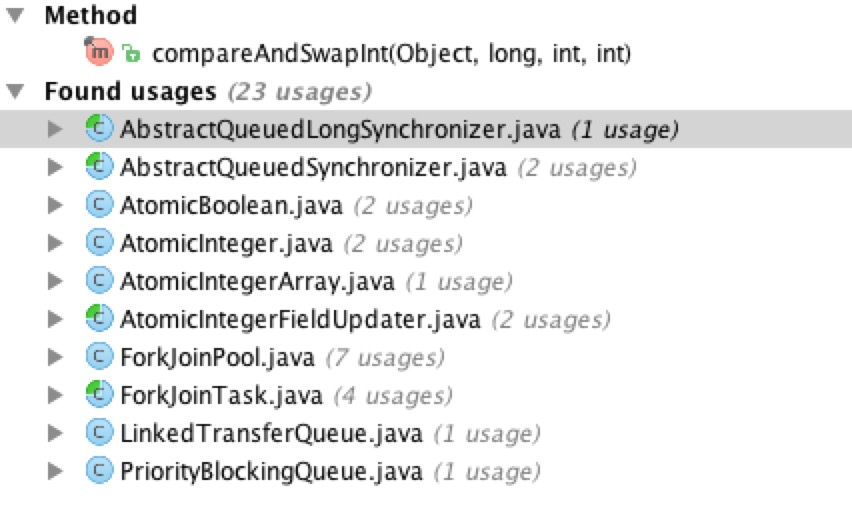Viewport: 852px width, 512px height.
Task: Collapse the Method section
Action: point(14,15)
